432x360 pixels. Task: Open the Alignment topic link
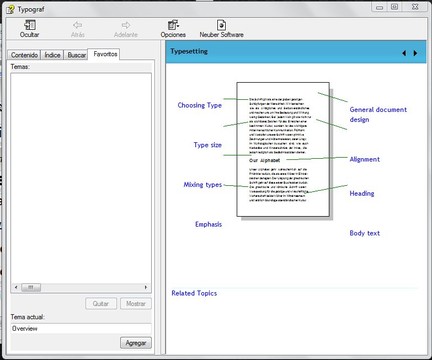[x=364, y=159]
